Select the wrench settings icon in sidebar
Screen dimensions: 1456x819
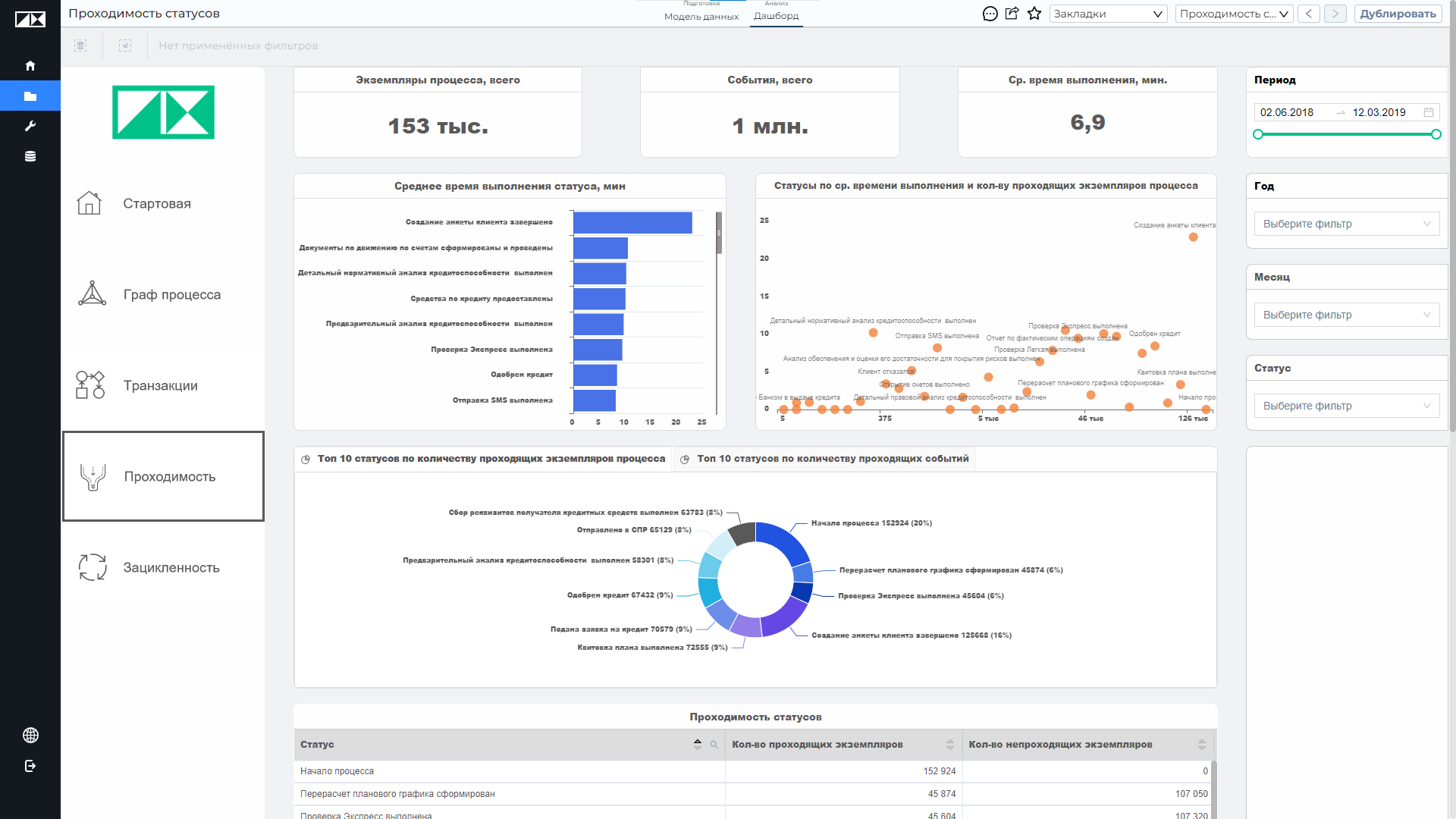pos(30,126)
